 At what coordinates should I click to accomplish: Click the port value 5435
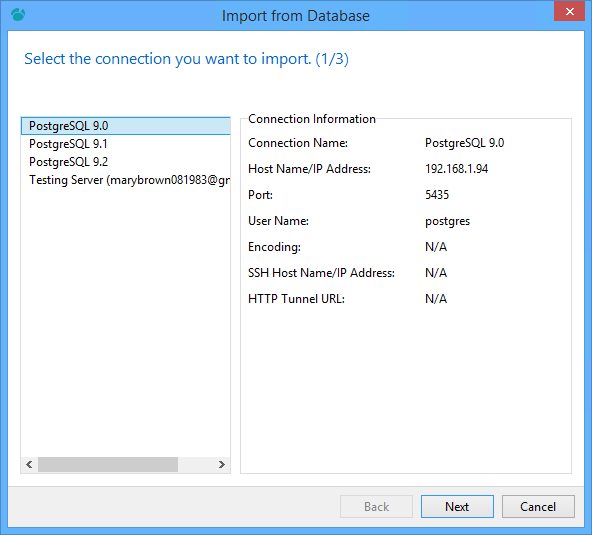(x=437, y=195)
